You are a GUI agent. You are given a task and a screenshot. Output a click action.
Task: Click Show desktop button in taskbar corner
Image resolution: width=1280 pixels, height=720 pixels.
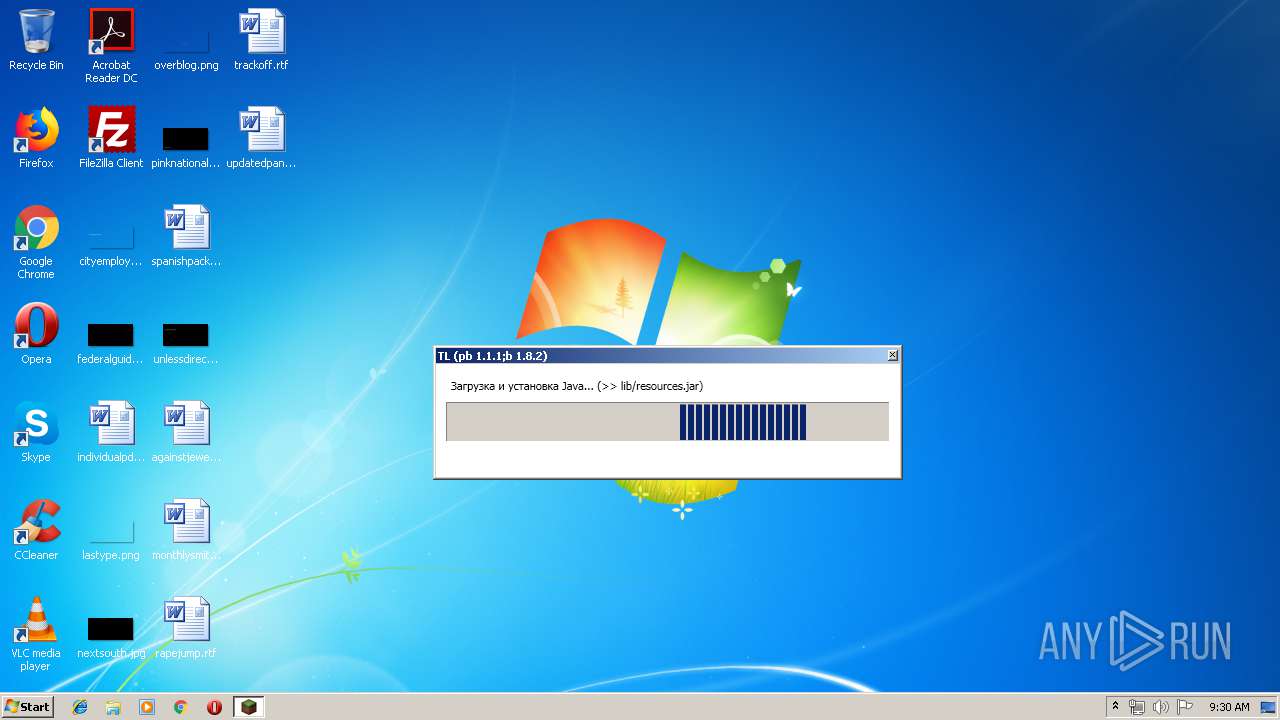[x=1268, y=707]
